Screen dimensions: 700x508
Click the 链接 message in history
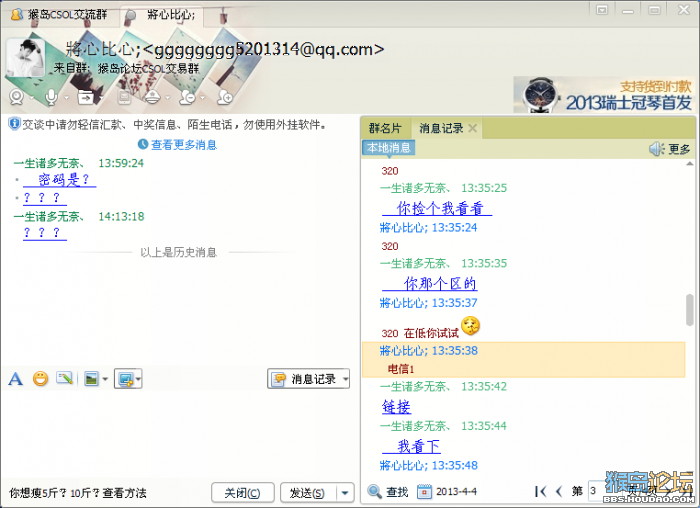(396, 407)
